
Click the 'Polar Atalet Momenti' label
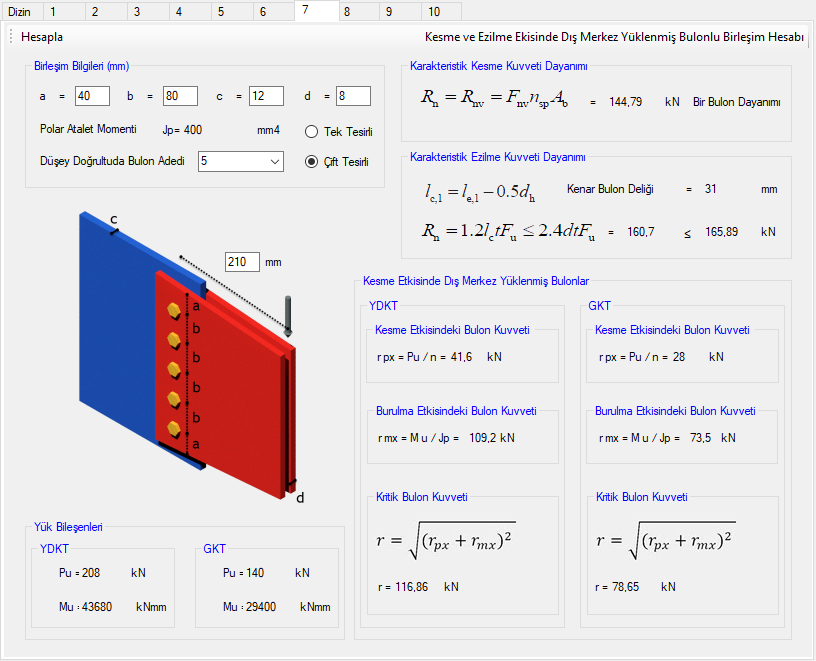(88, 129)
